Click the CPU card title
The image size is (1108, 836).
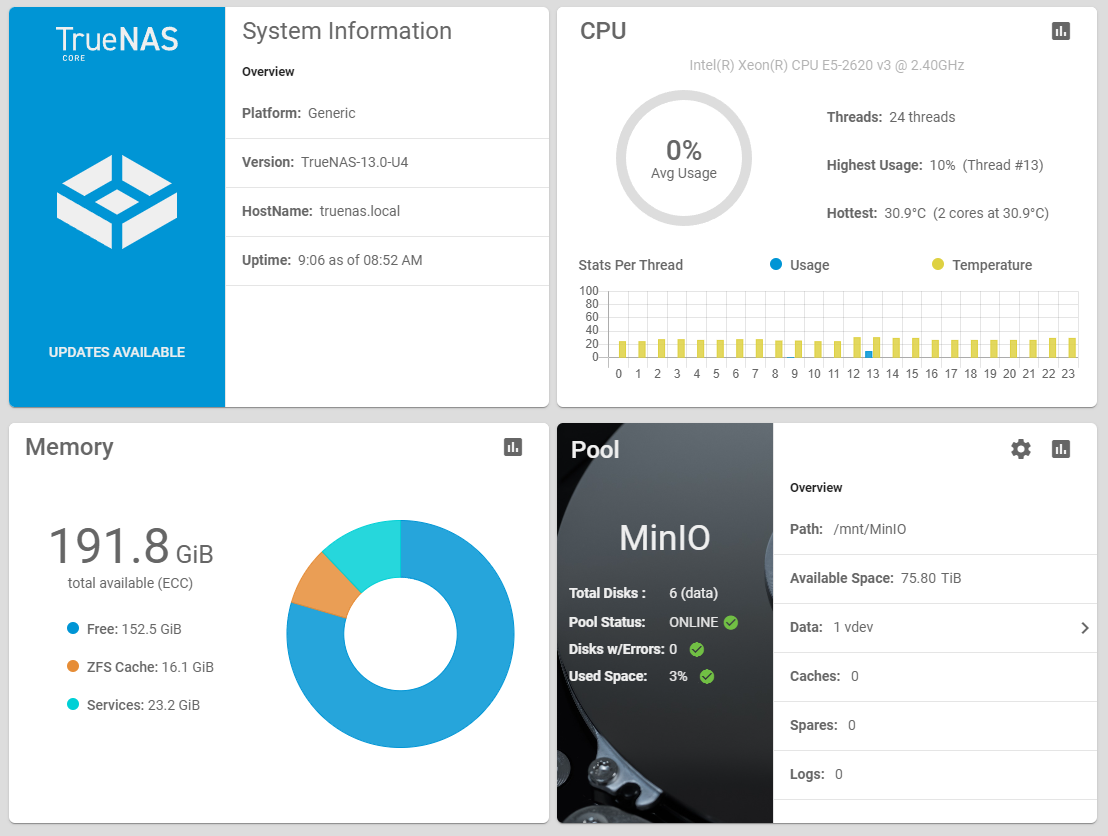click(x=603, y=31)
